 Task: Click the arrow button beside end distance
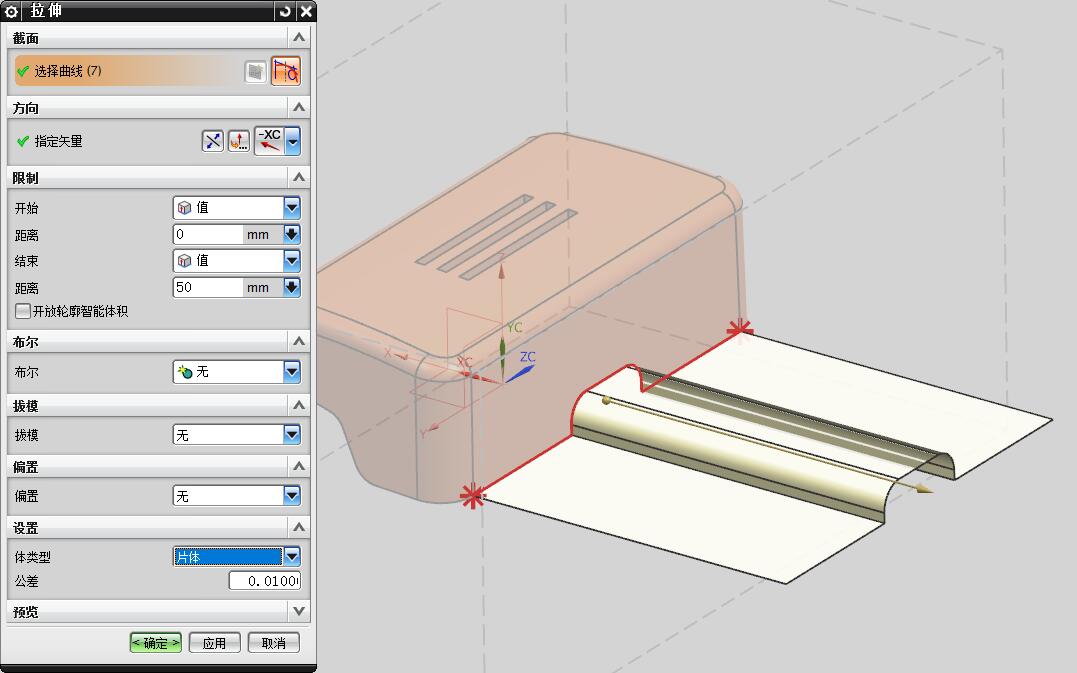pyautogui.click(x=292, y=287)
